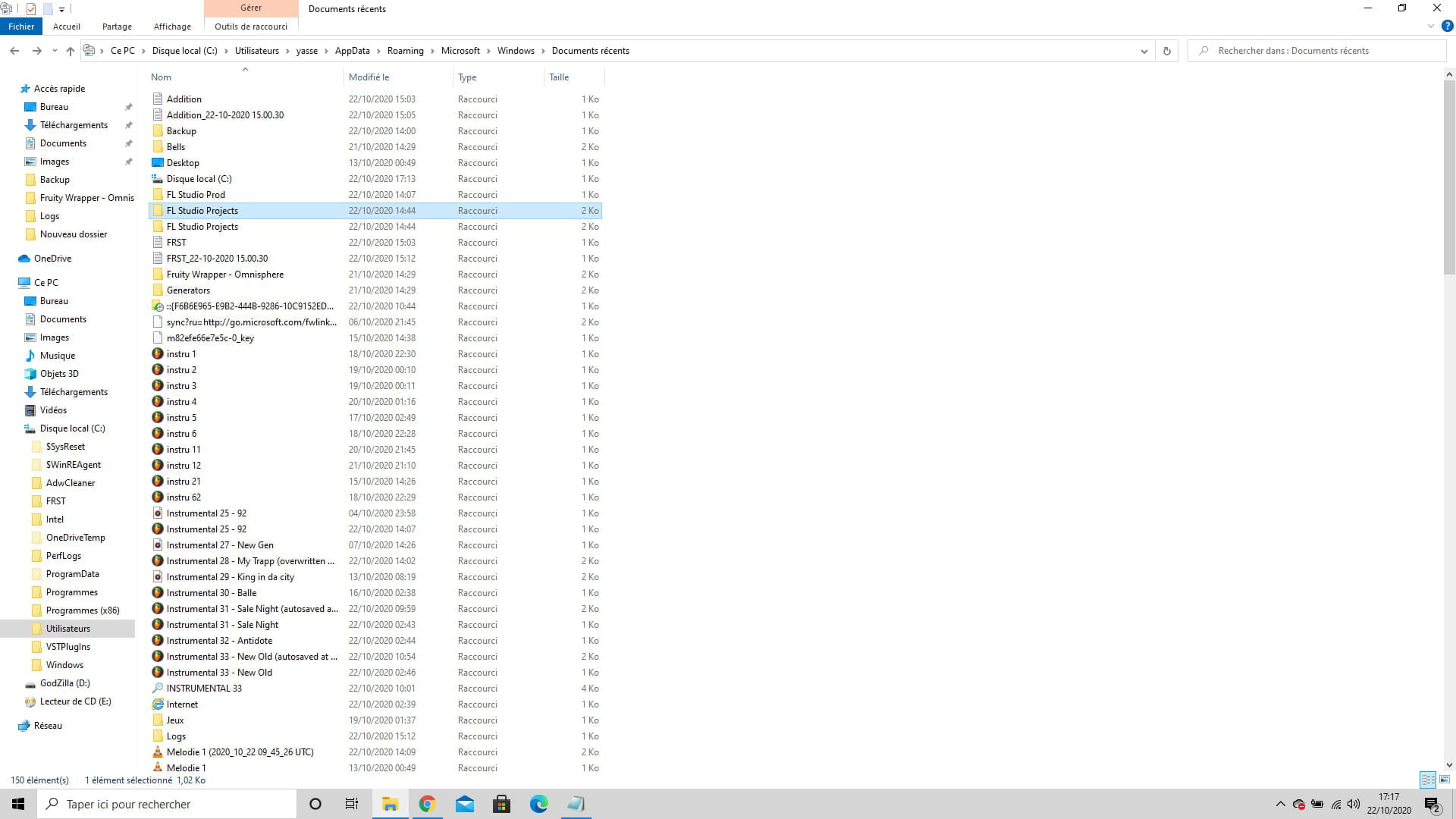The image size is (1456, 819).
Task: Select Instrumental 27 - New Gen icon
Action: pyautogui.click(x=158, y=545)
